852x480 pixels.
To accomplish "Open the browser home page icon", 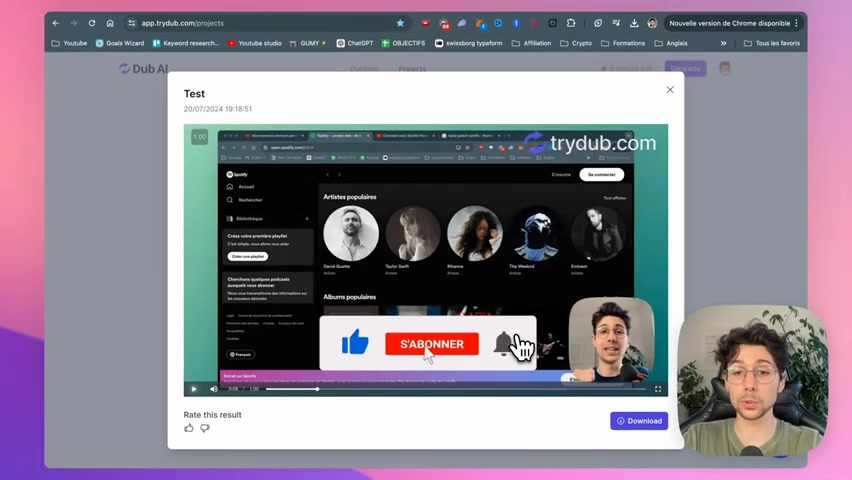I will pyautogui.click(x=110, y=23).
